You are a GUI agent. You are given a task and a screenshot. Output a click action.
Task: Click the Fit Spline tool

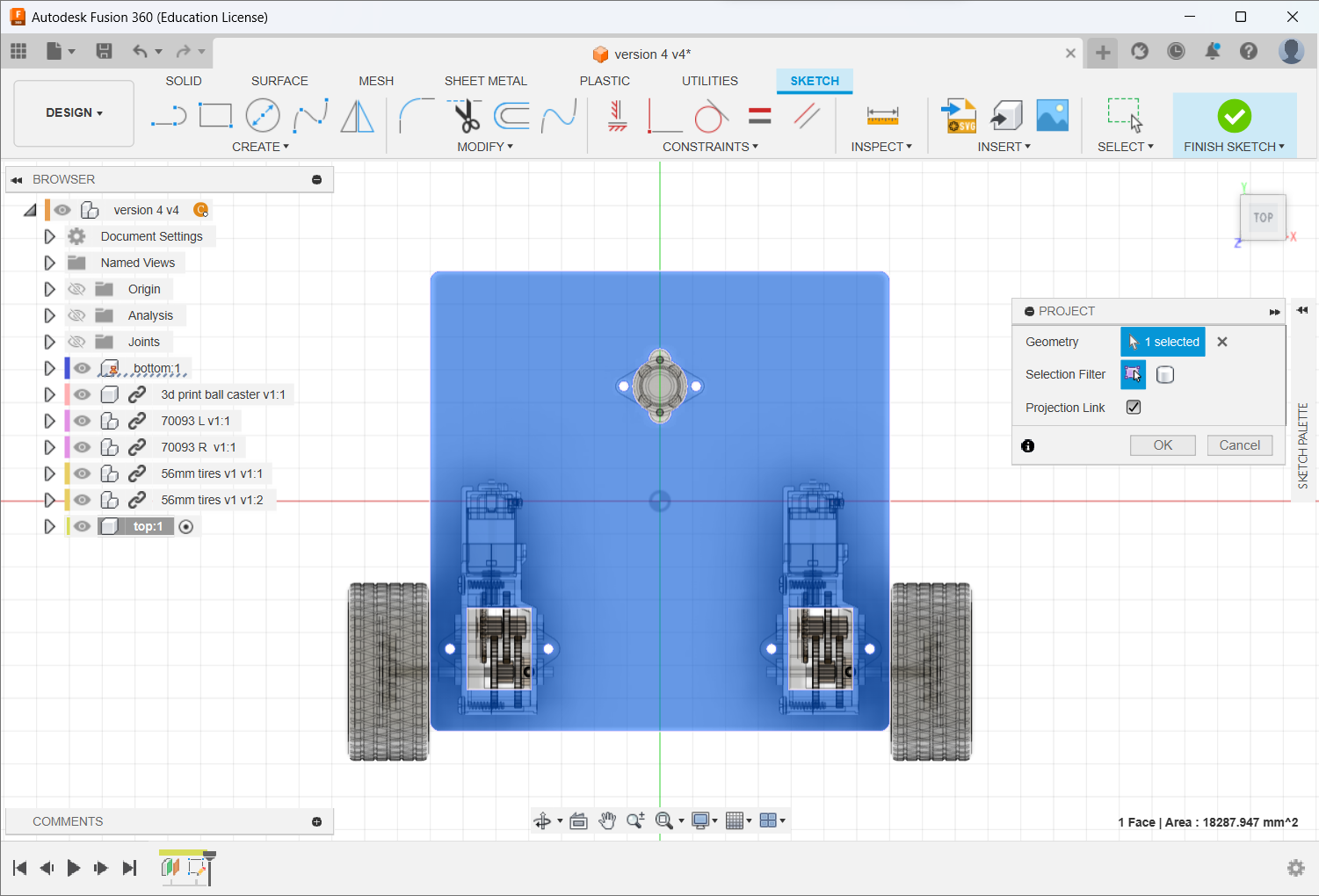point(310,116)
